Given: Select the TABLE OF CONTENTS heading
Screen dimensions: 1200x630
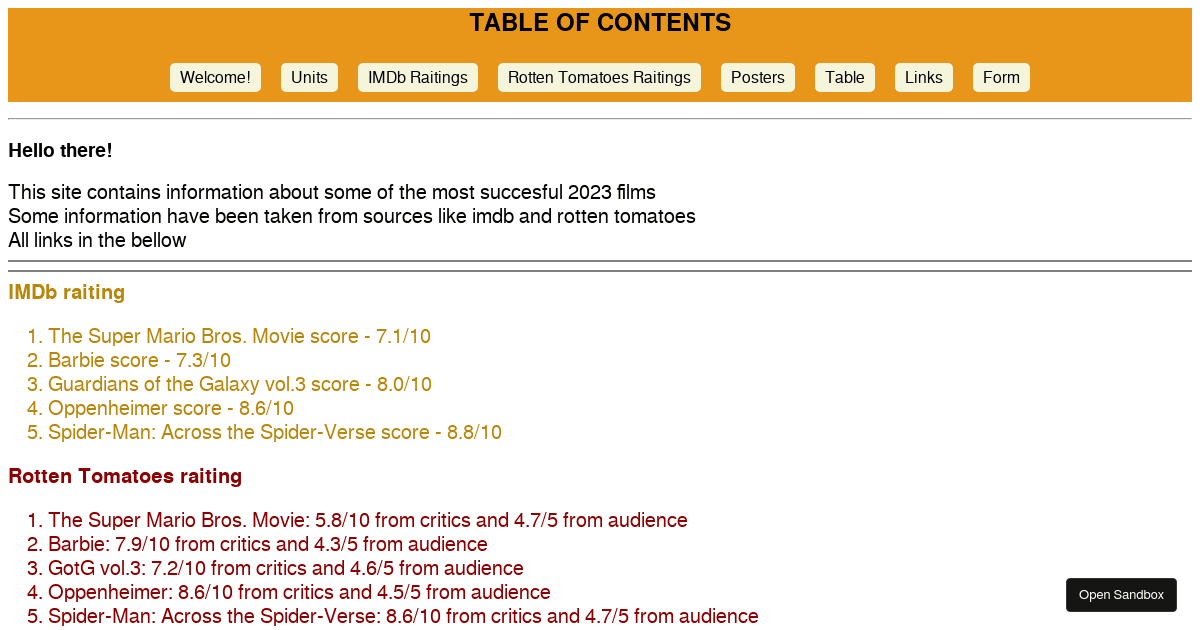Looking at the screenshot, I should [600, 23].
